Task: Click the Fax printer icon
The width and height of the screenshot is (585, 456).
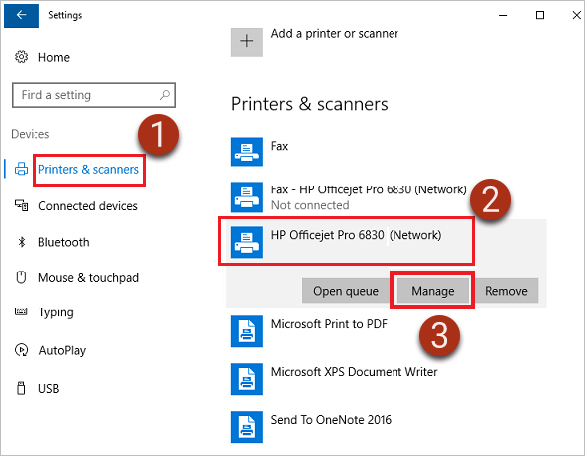Action: point(247,152)
